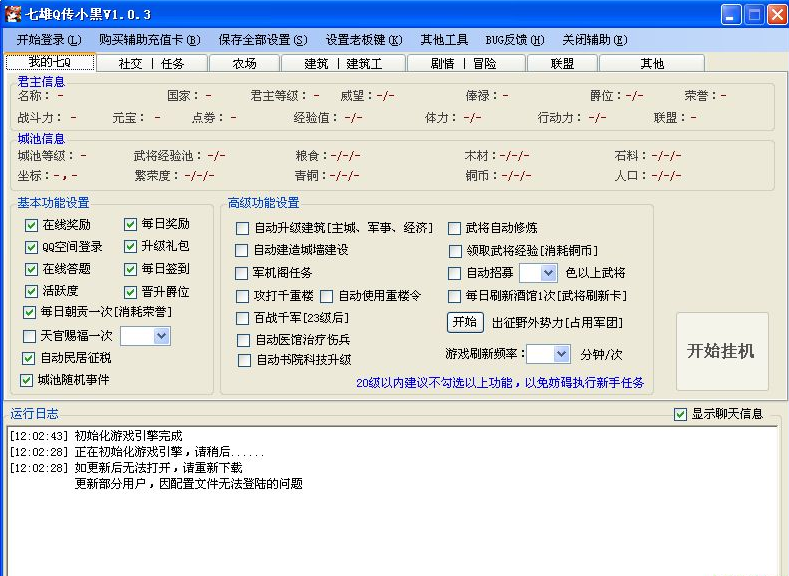Toggle 在线答题 checkbox
The image size is (789, 576).
[31, 269]
